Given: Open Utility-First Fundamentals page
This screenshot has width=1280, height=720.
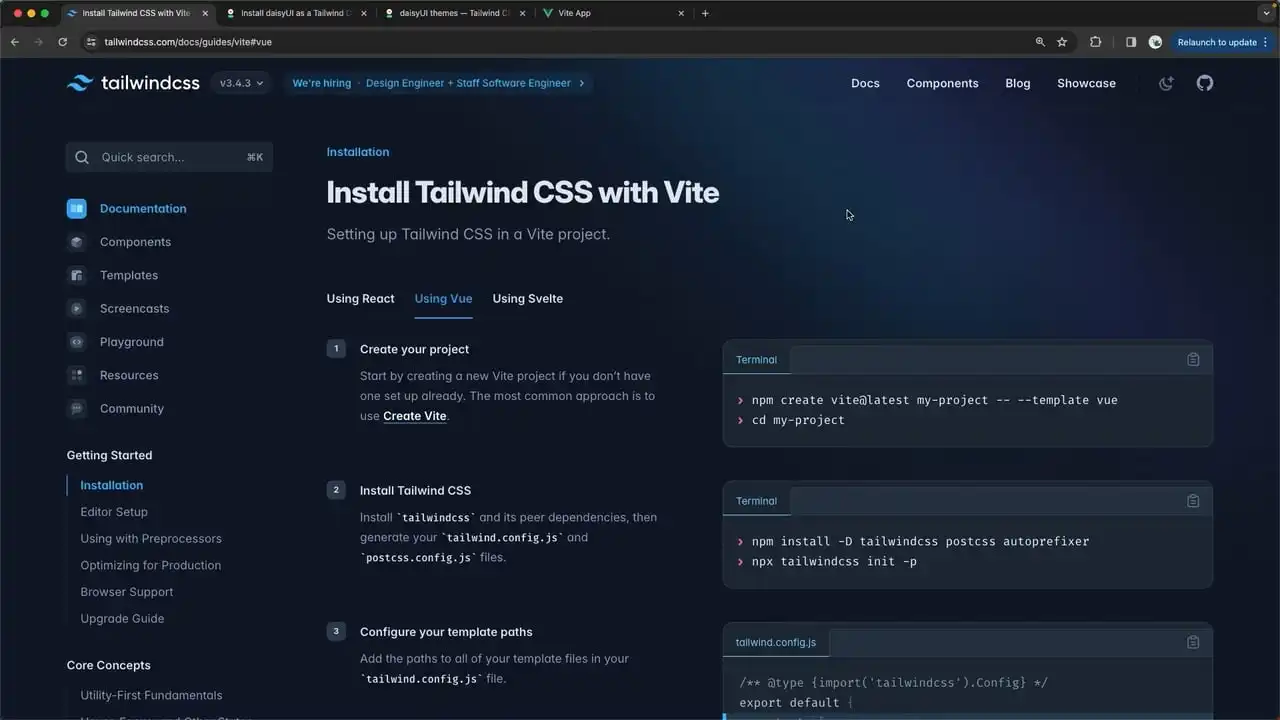Looking at the screenshot, I should point(152,695).
